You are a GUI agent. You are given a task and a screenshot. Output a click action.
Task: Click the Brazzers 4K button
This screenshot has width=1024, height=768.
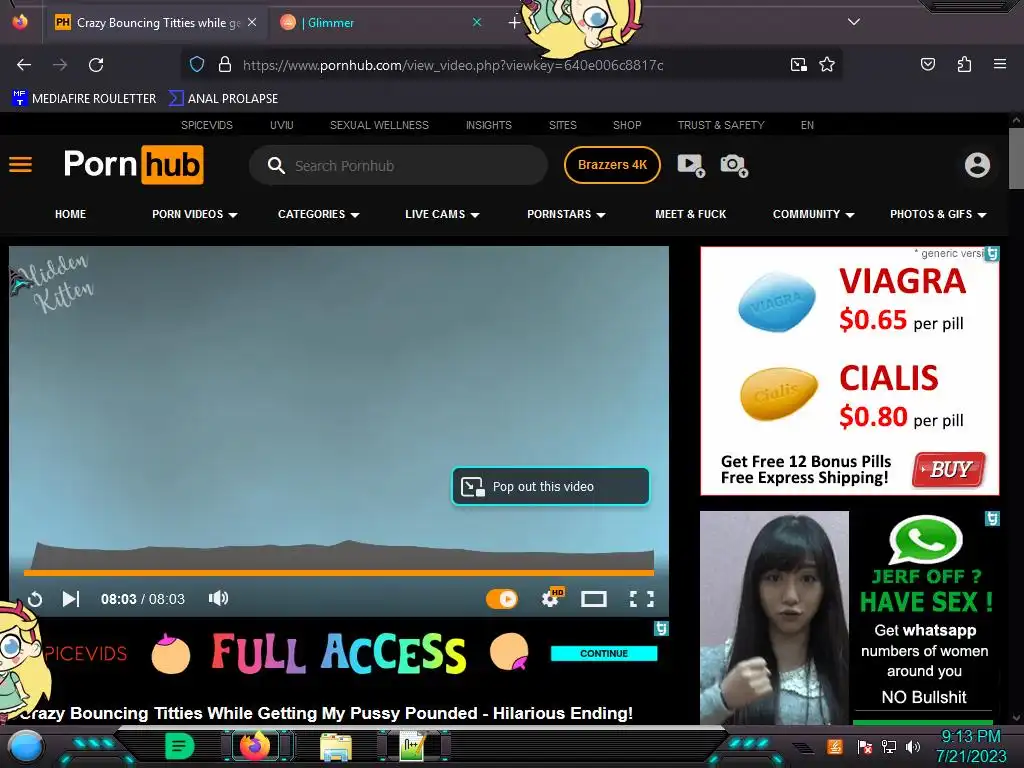point(612,165)
